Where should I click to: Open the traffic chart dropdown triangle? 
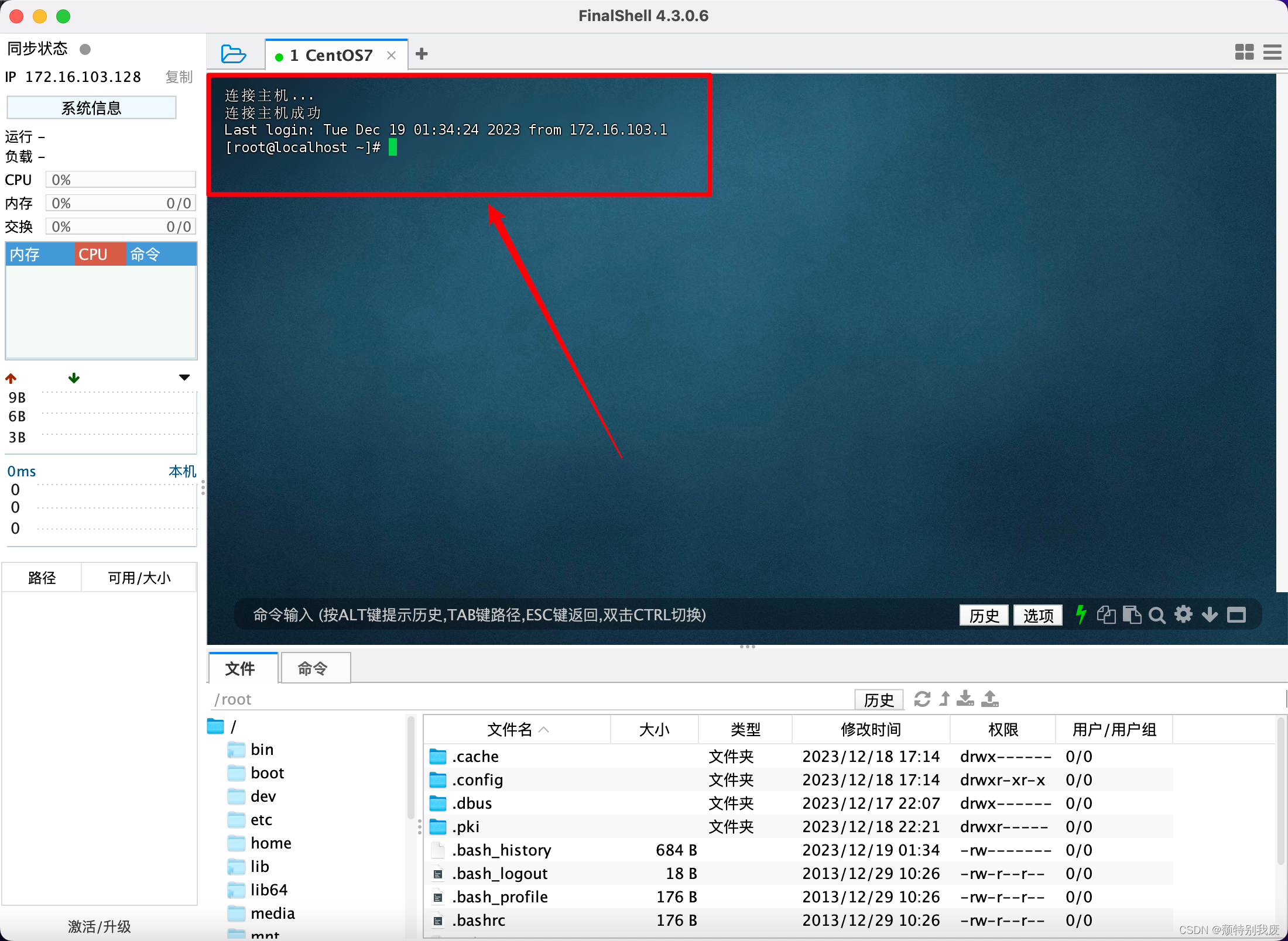(x=184, y=377)
